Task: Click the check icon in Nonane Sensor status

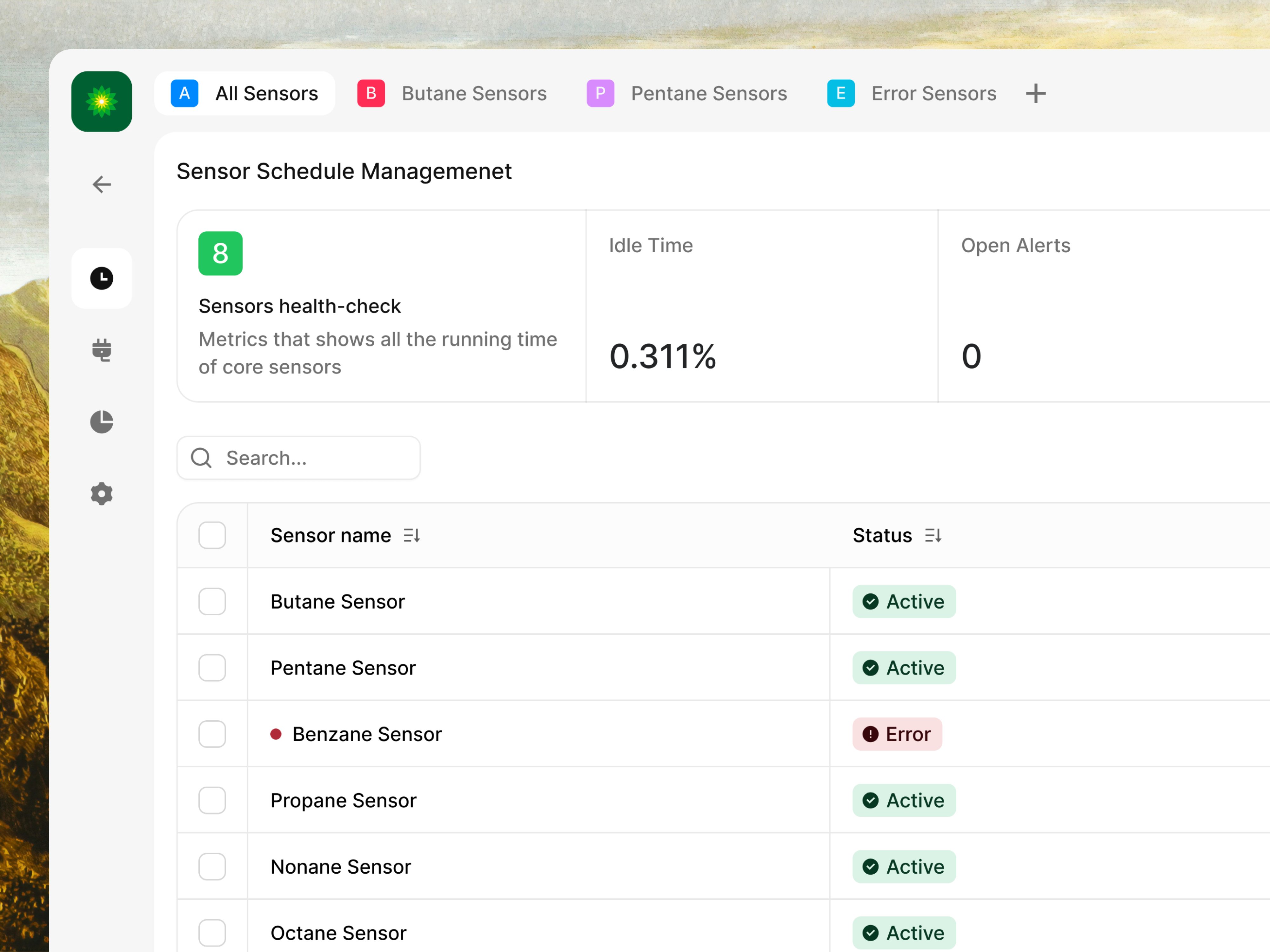Action: (870, 867)
